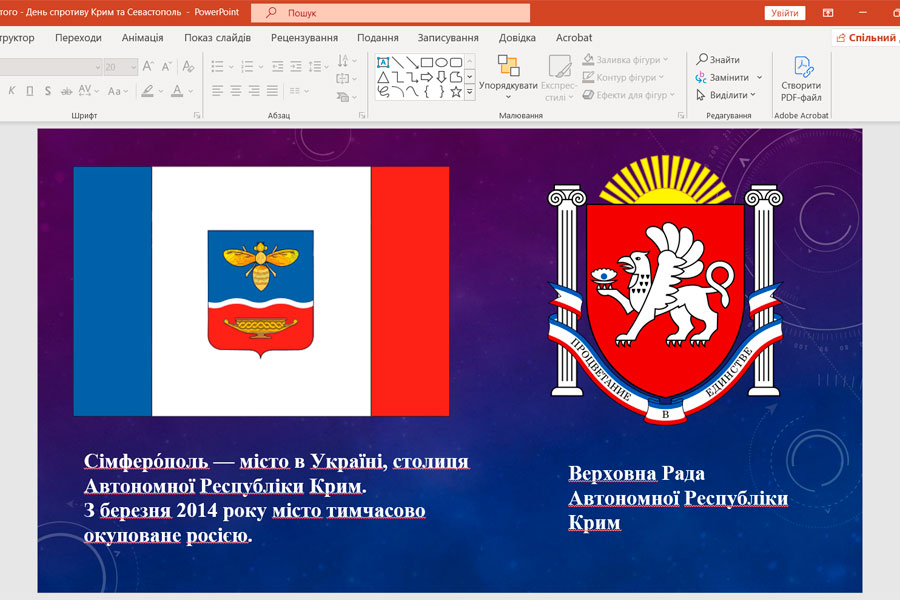
Task: Open the Рецензування ribbon tab
Action: 304,38
